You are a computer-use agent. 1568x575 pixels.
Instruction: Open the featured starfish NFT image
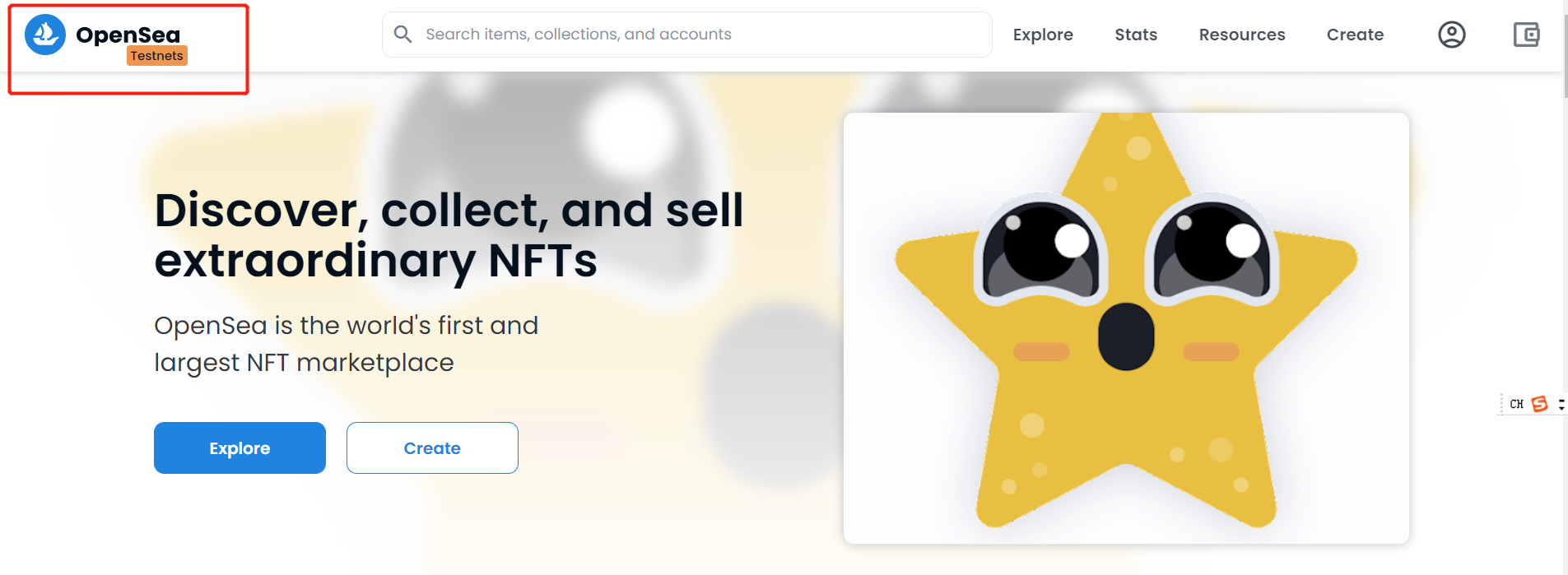point(1126,327)
